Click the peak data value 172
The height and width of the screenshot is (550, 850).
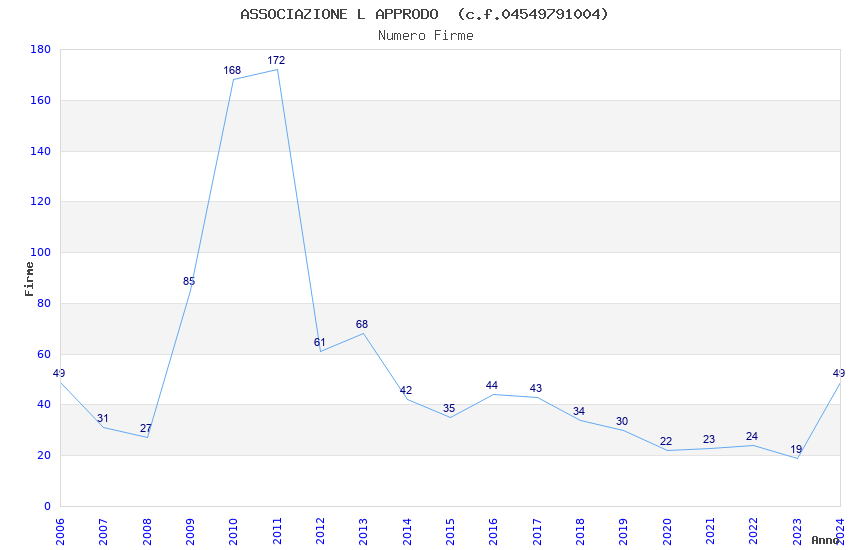pos(276,60)
